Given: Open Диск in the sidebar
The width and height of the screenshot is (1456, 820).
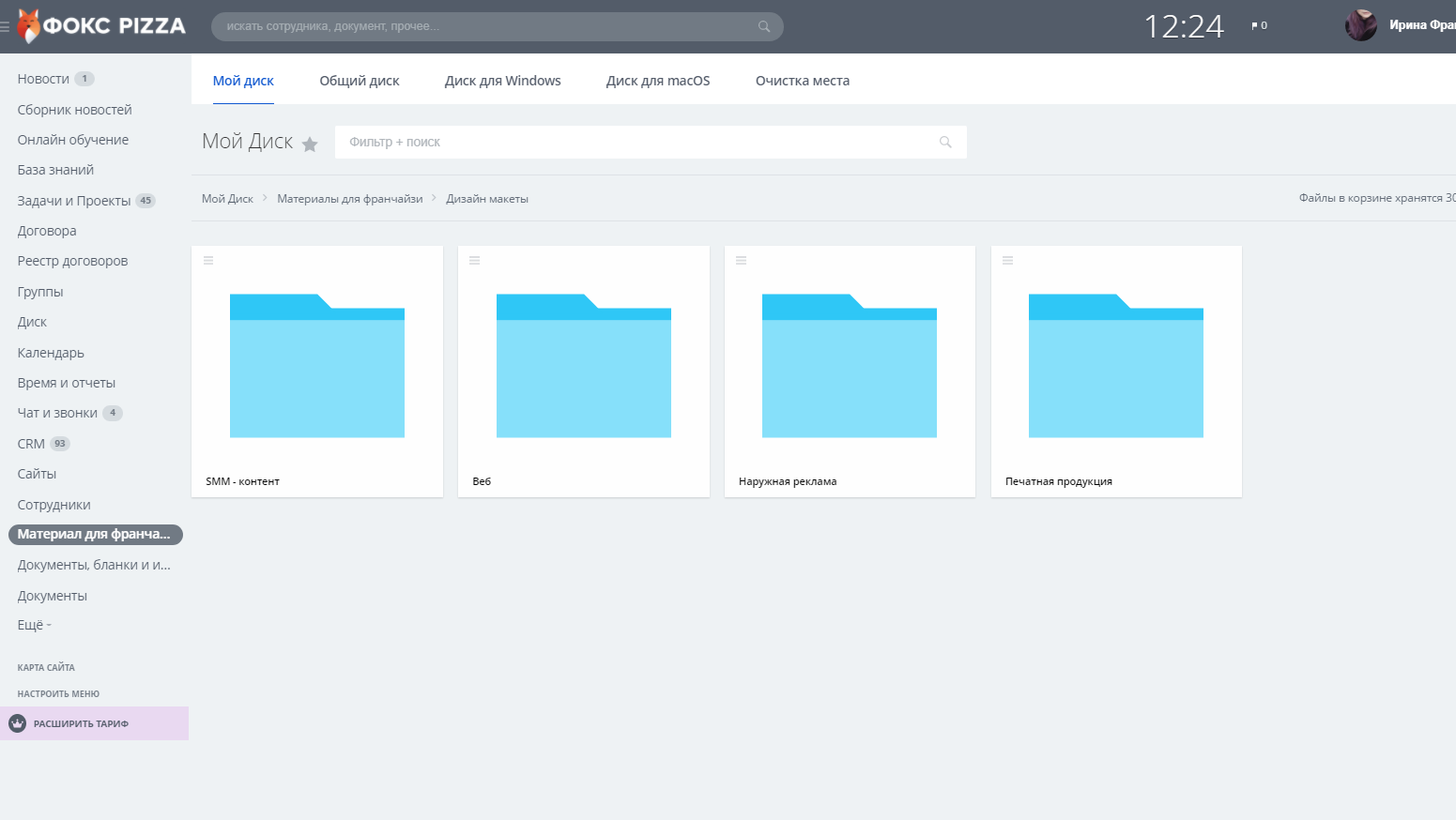Looking at the screenshot, I should pos(32,322).
